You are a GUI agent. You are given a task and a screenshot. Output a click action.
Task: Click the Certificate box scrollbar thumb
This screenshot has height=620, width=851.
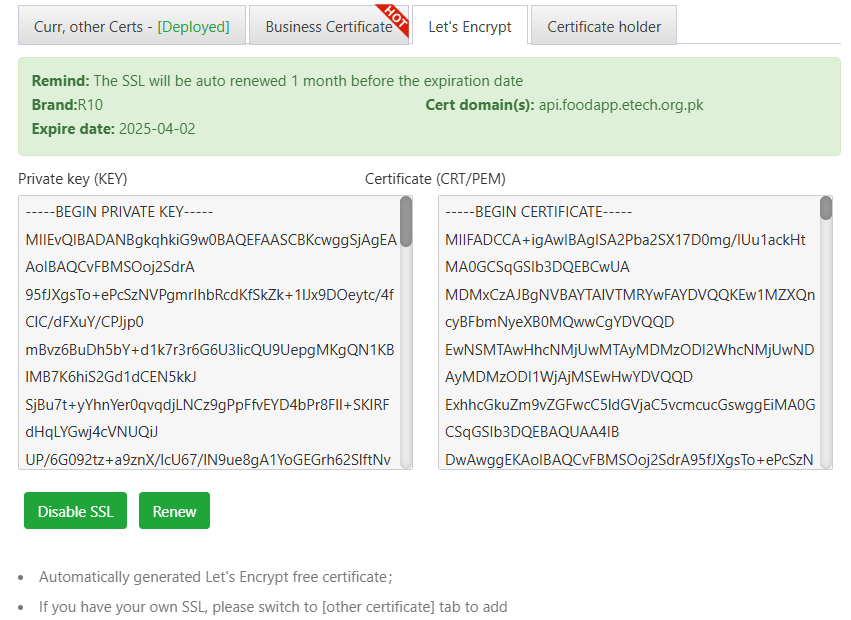826,208
